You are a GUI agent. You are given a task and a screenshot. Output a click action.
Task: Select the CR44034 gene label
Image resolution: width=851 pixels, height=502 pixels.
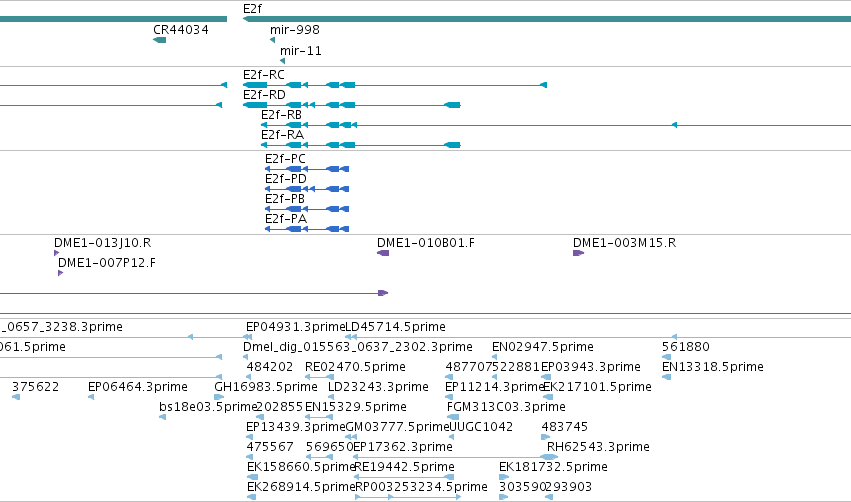(x=181, y=30)
